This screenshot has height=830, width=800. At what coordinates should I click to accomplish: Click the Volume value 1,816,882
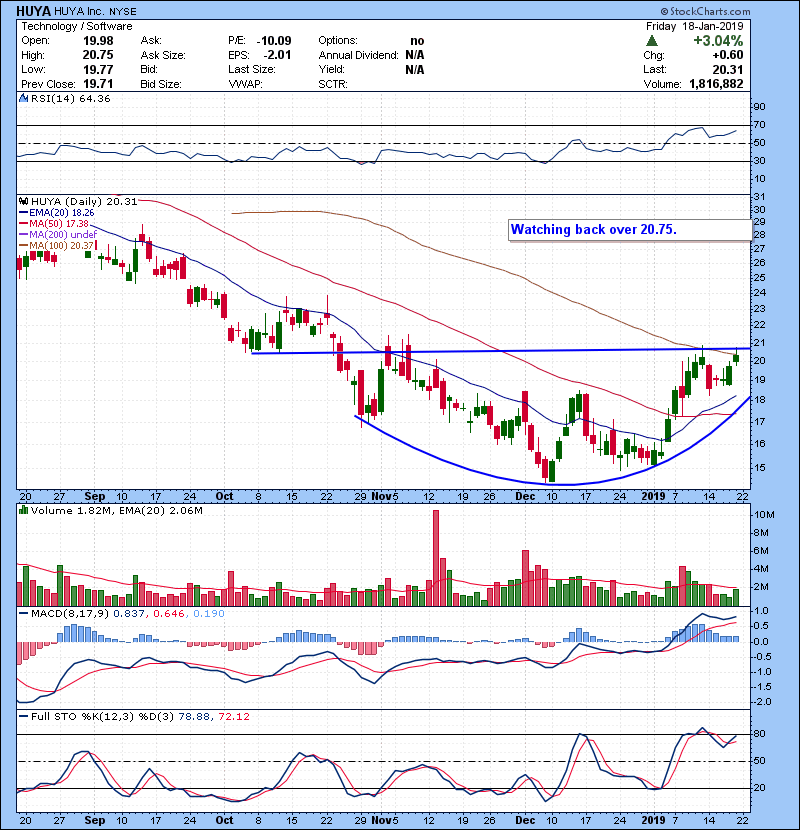tap(716, 84)
